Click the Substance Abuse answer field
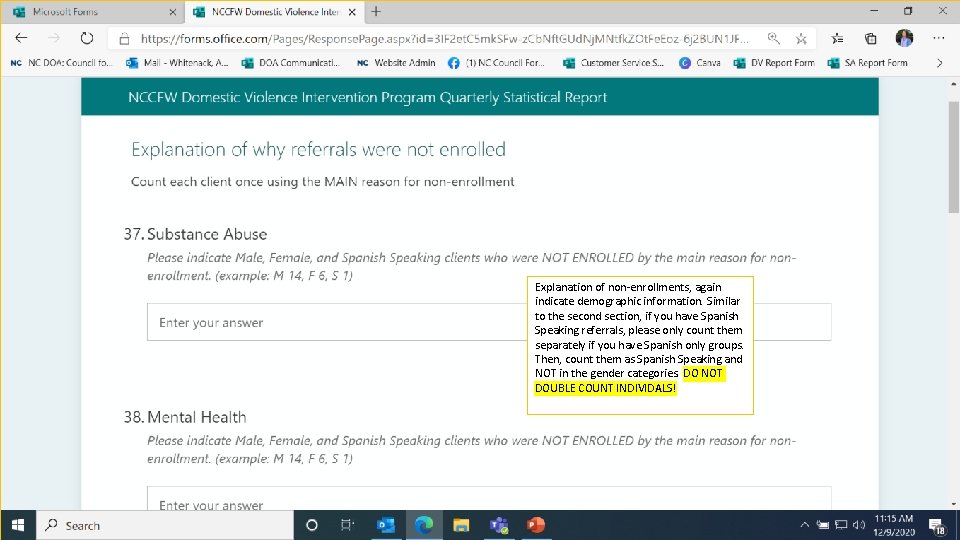 click(x=489, y=322)
